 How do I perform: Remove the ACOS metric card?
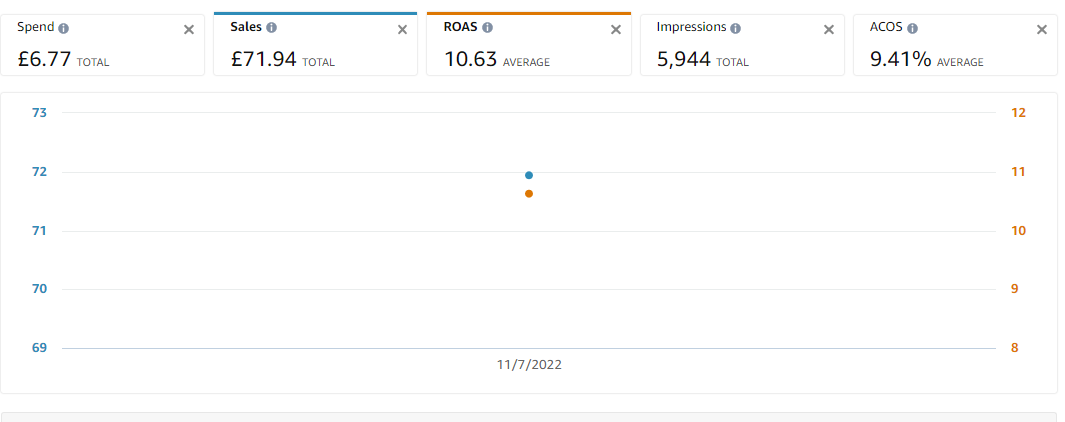[1042, 30]
